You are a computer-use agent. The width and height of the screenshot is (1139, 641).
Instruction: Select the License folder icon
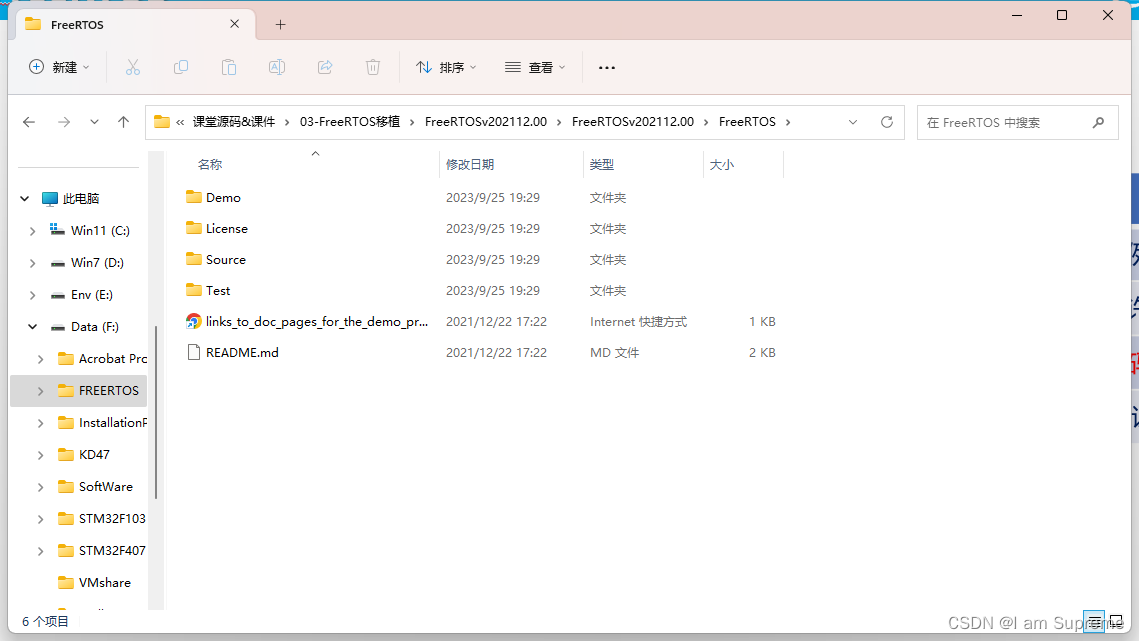pyautogui.click(x=193, y=228)
